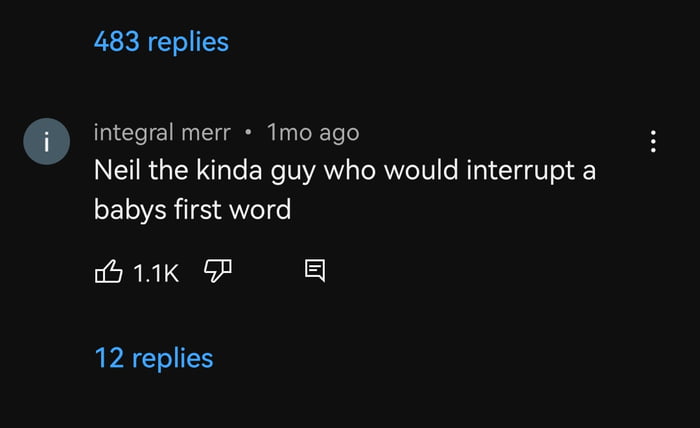Select the comment text about Neil
This screenshot has width=700, height=428.
point(345,190)
